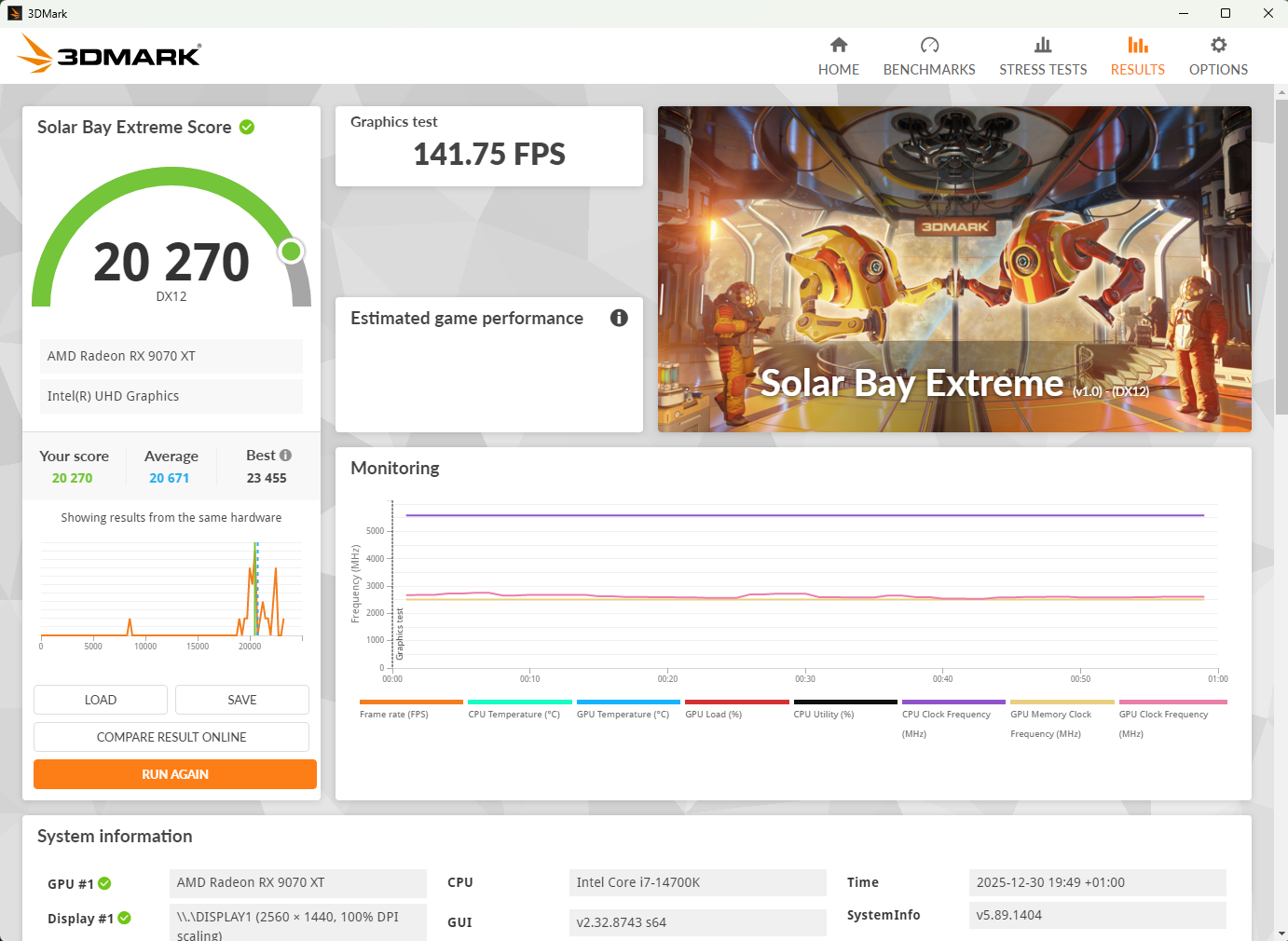Click the Solar Bay Extreme preview image
The image size is (1288, 941).
[954, 269]
